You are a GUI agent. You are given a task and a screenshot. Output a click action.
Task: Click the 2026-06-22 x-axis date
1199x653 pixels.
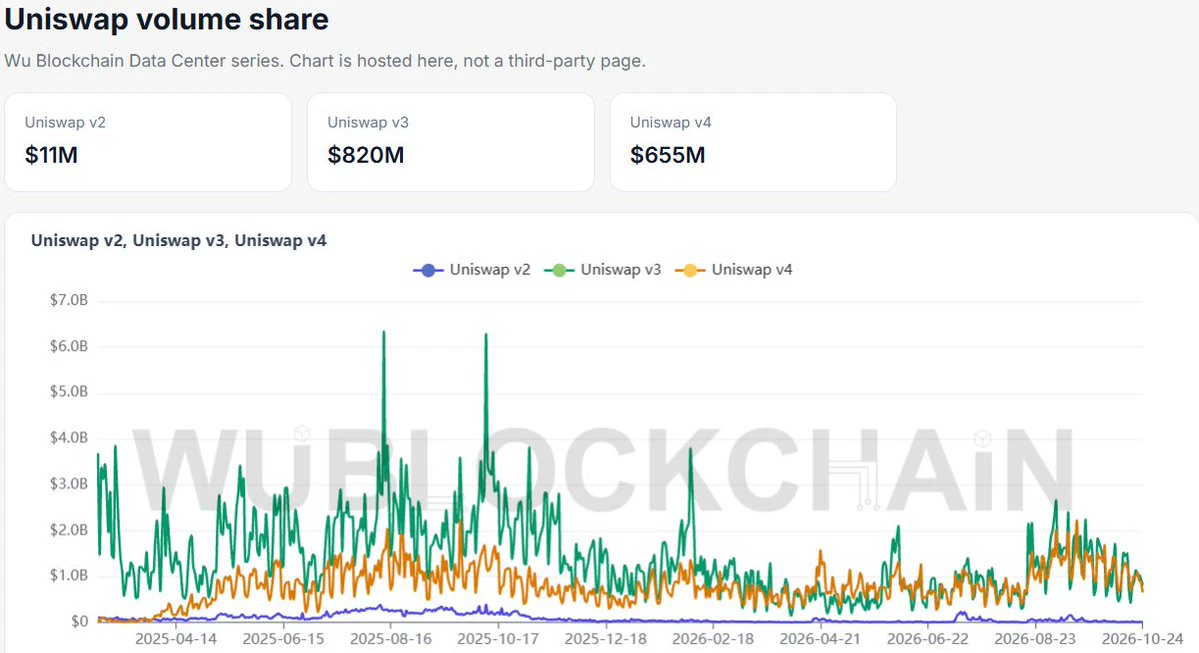[x=928, y=638]
